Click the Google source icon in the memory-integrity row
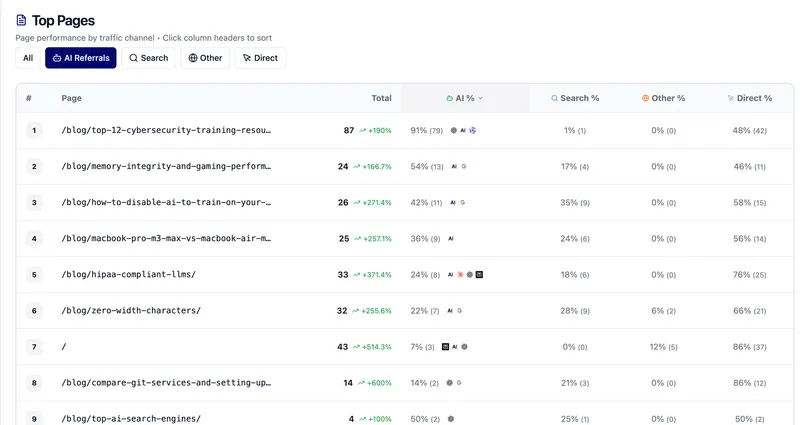This screenshot has width=800, height=425. click(x=464, y=166)
